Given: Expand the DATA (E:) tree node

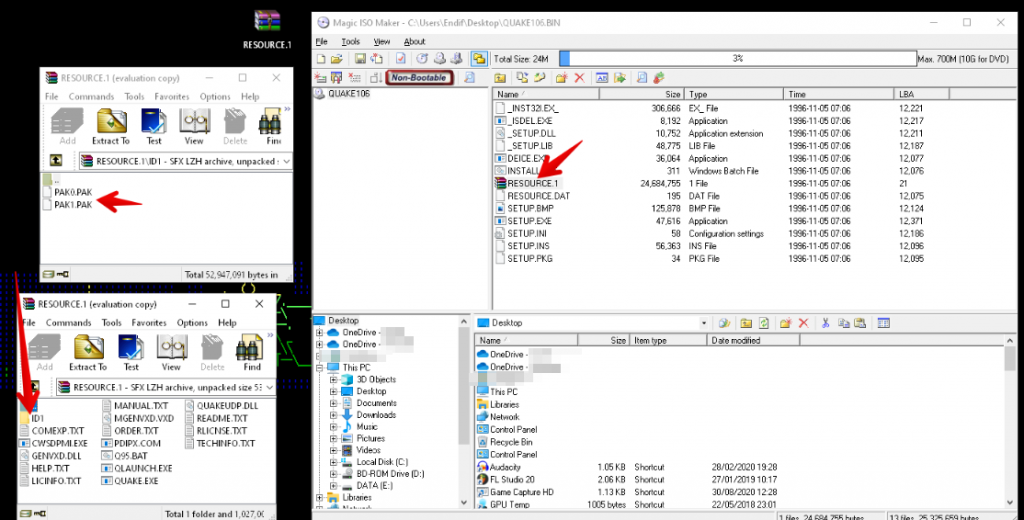Looking at the screenshot, I should click(x=334, y=485).
